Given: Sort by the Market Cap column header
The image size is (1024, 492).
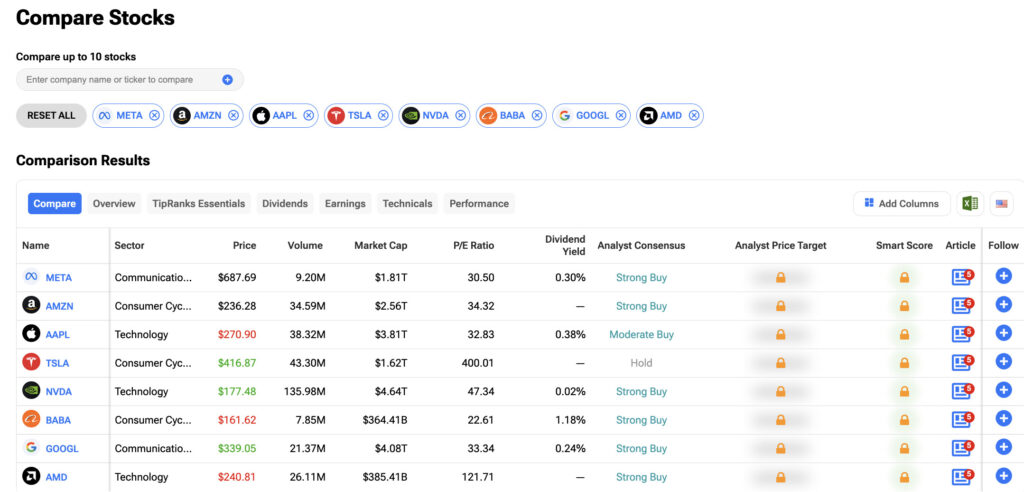Looking at the screenshot, I should (381, 246).
